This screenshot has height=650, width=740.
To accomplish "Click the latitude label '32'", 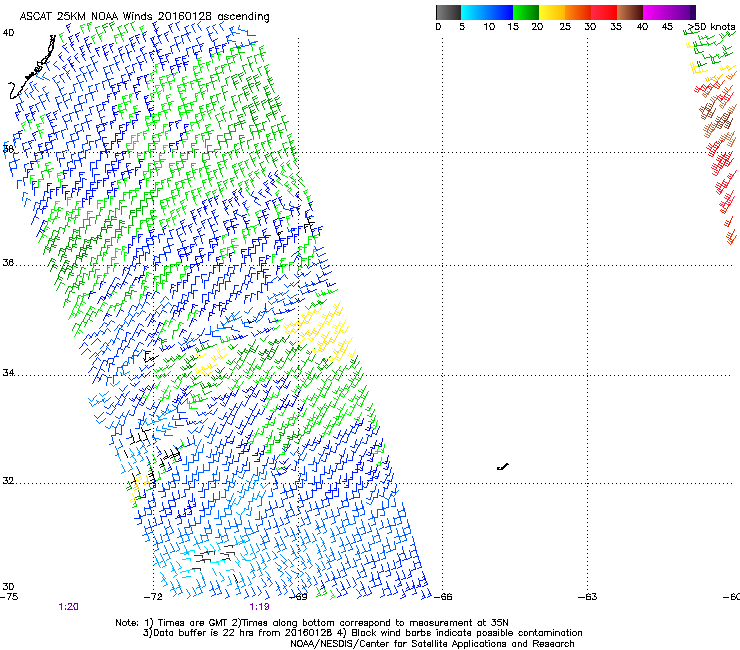I will coord(8,481).
